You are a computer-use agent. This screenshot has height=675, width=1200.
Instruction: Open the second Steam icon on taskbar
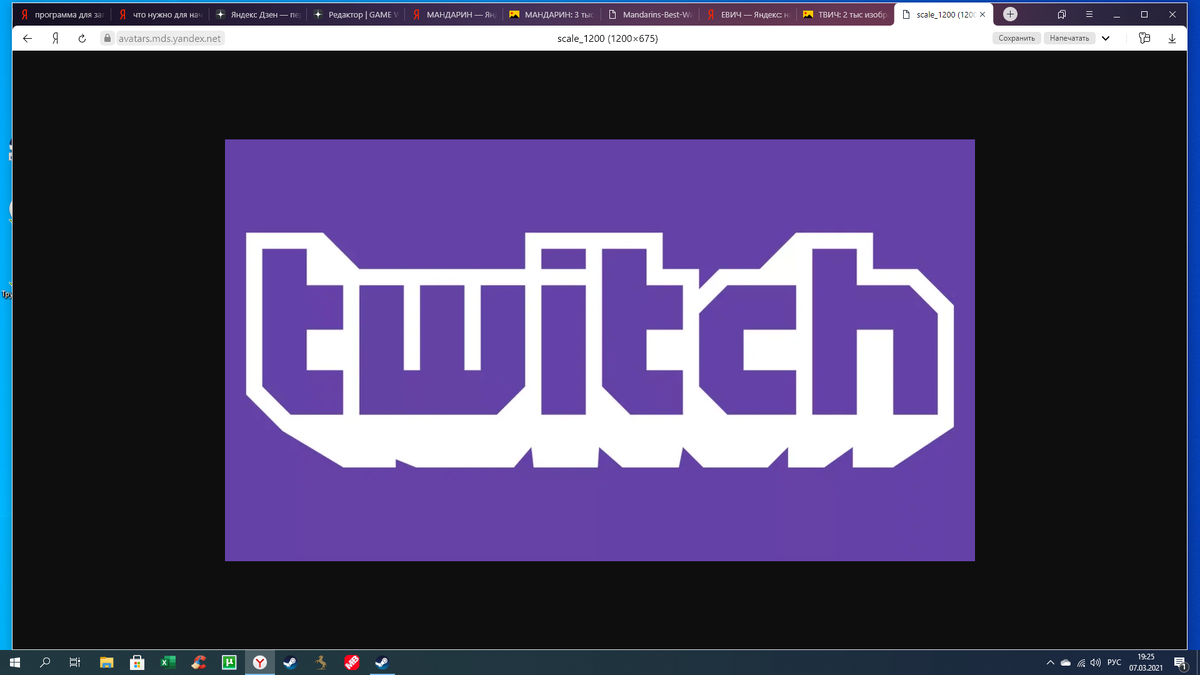tap(381, 662)
